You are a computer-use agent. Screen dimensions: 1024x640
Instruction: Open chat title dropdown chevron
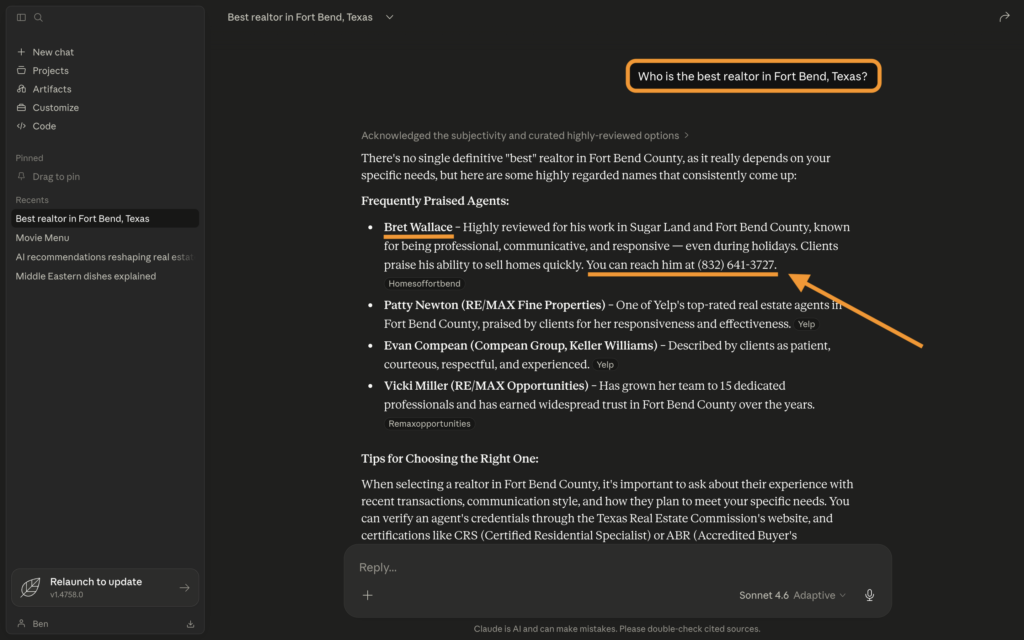(x=389, y=17)
